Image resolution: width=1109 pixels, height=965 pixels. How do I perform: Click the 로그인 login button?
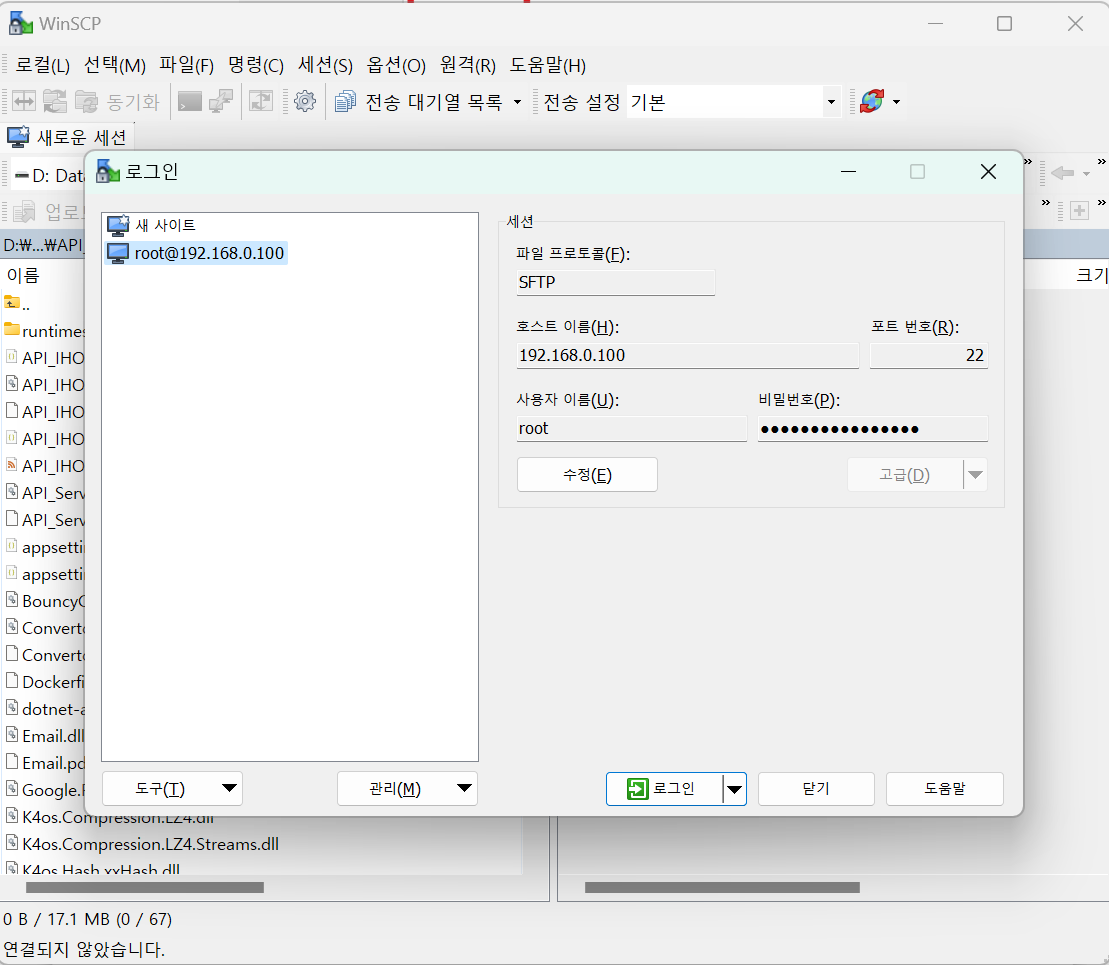[664, 788]
